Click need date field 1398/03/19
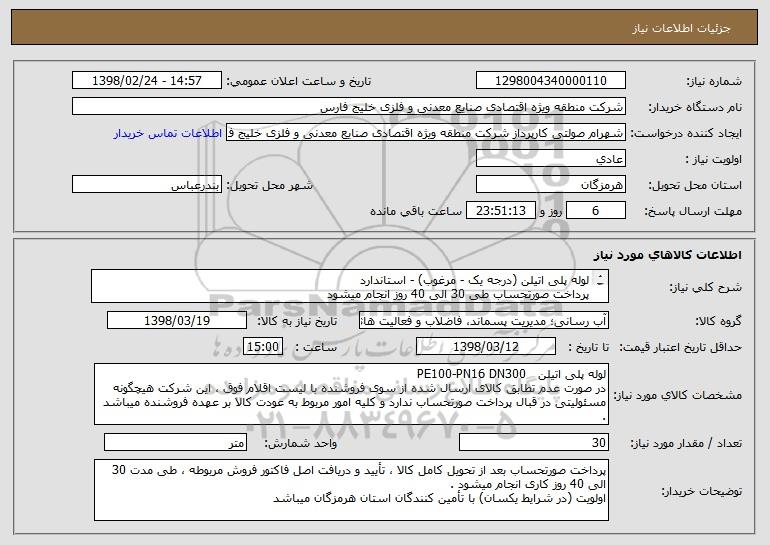770x545 pixels. point(177,321)
